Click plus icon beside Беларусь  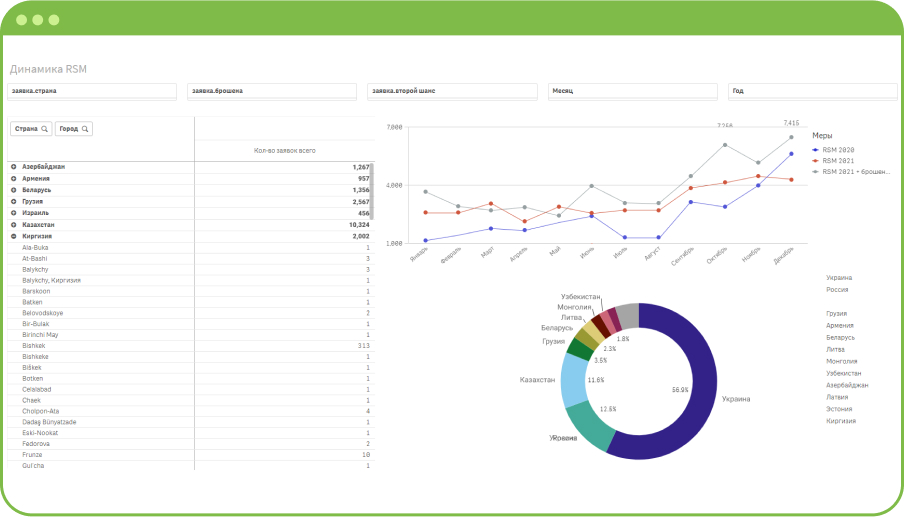(14, 189)
